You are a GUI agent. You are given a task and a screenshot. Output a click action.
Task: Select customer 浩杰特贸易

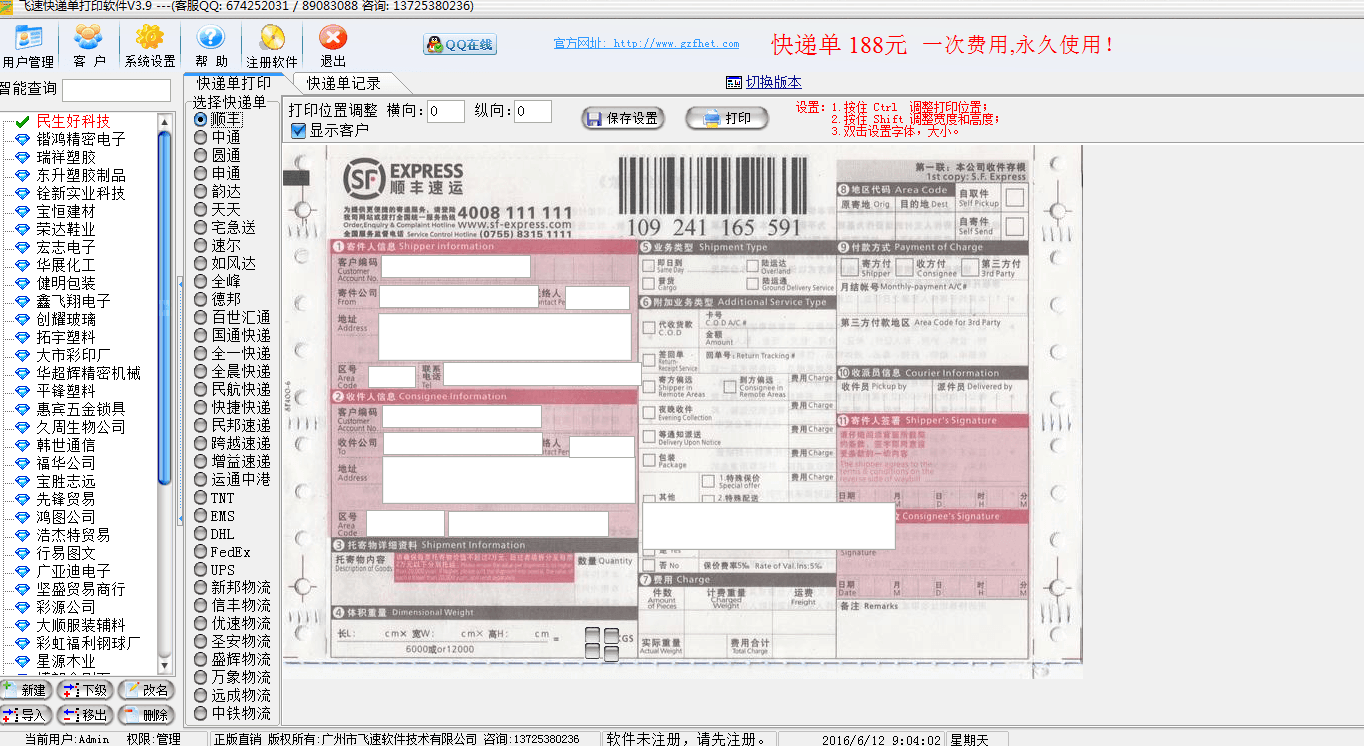[x=73, y=535]
